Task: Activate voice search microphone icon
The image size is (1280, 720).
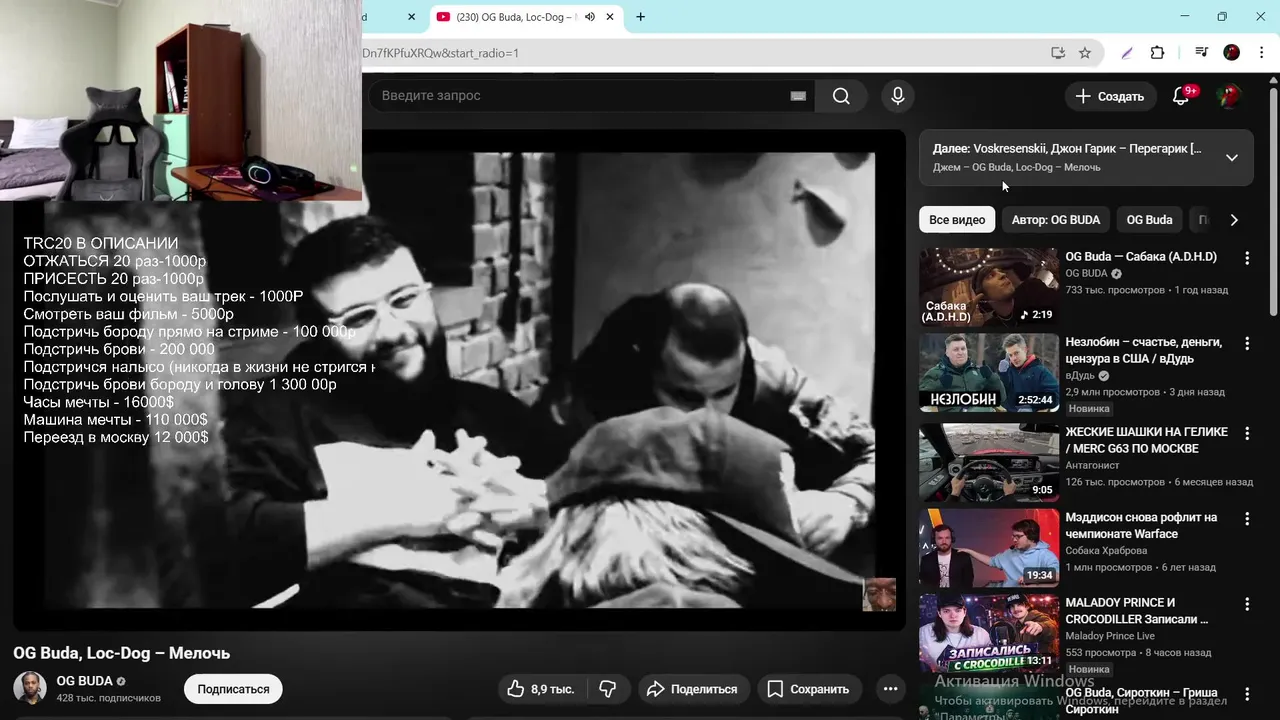Action: click(898, 96)
